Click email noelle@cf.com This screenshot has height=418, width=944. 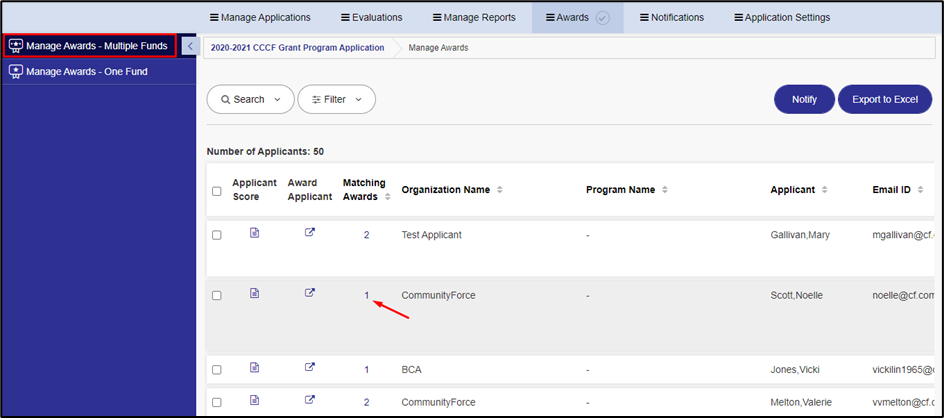point(902,295)
